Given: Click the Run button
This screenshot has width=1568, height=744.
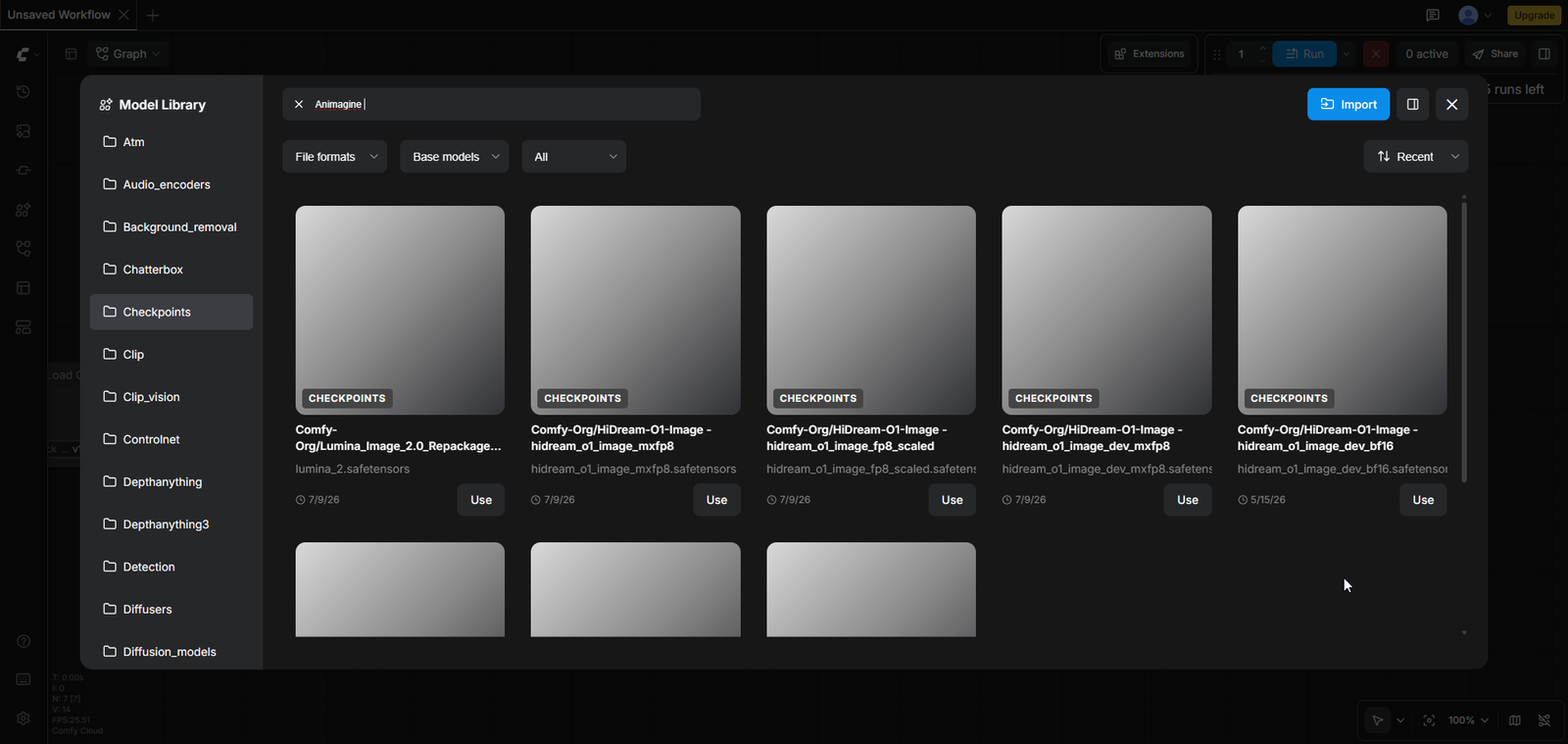Looking at the screenshot, I should click(1304, 54).
